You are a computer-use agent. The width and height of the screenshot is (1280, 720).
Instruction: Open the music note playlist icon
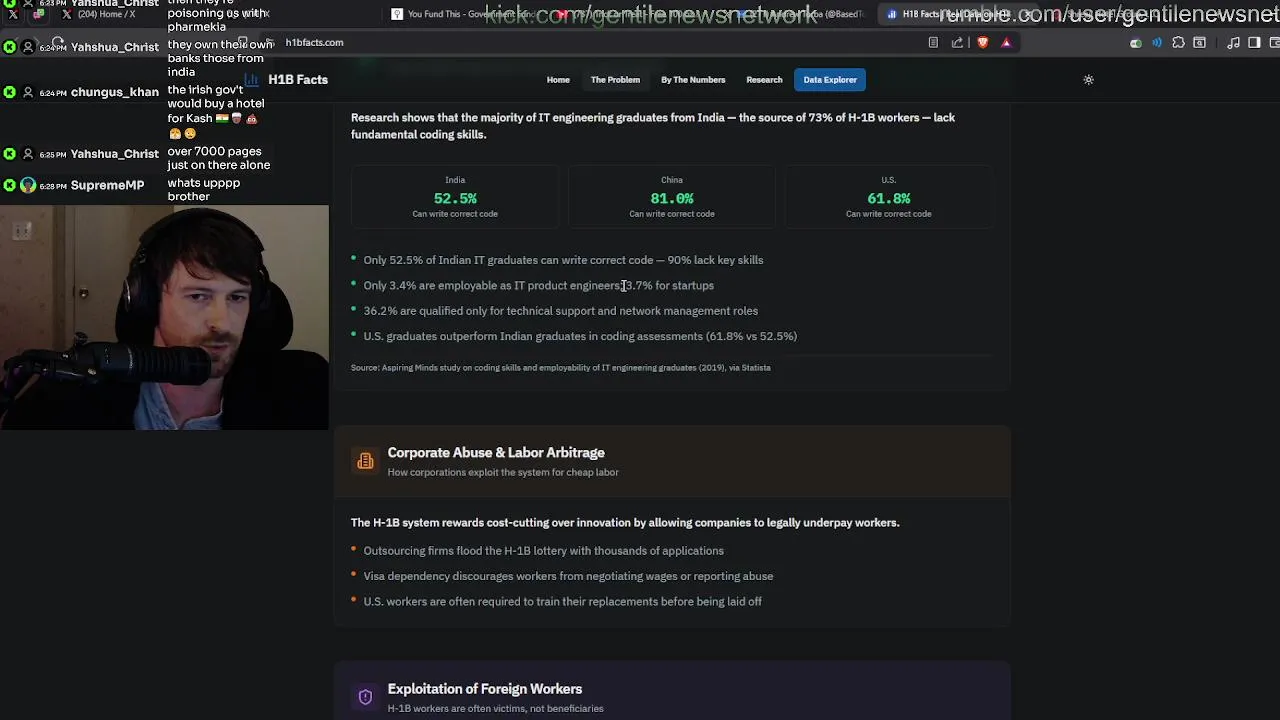[1233, 43]
